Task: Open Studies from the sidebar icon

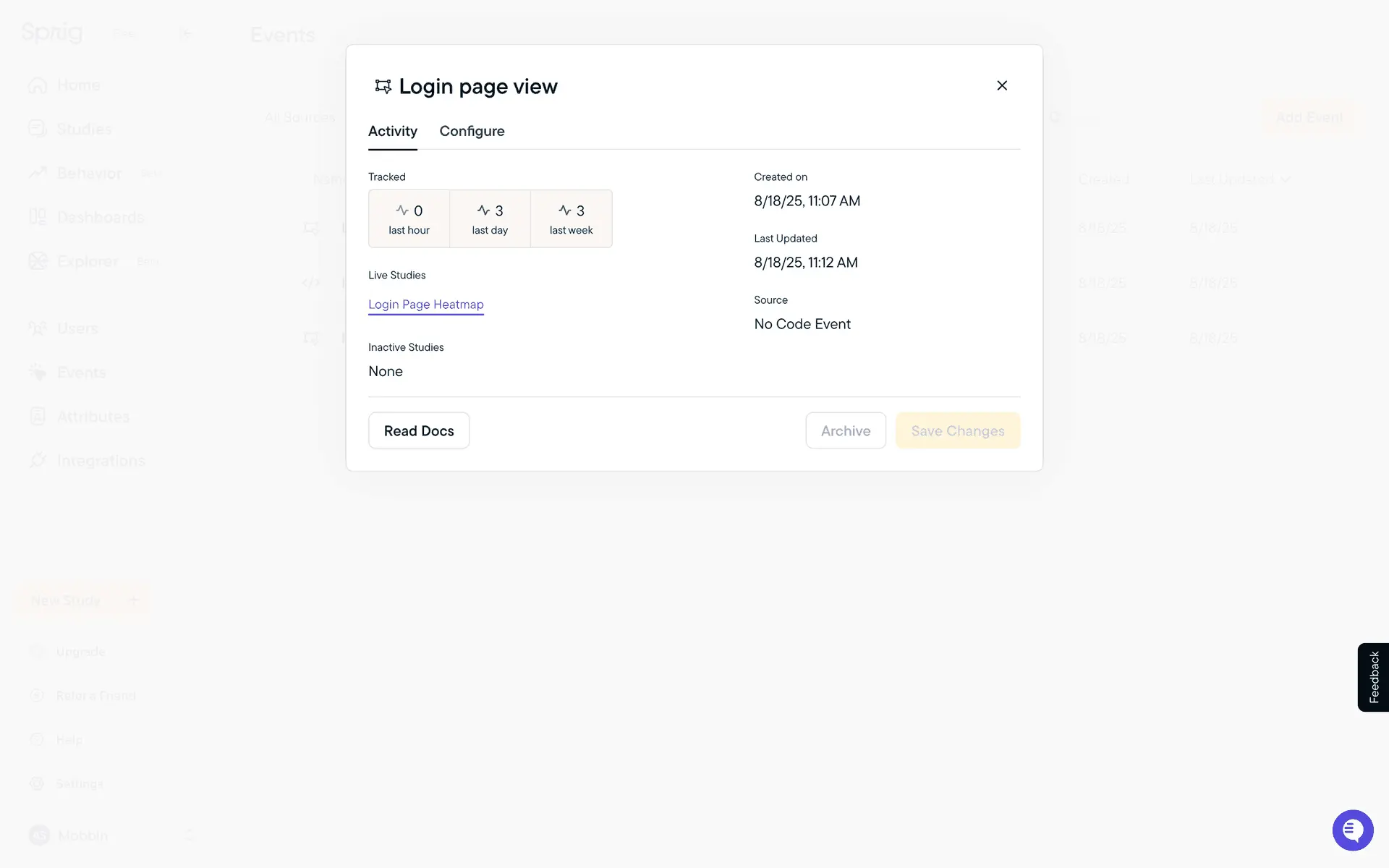Action: pyautogui.click(x=38, y=129)
